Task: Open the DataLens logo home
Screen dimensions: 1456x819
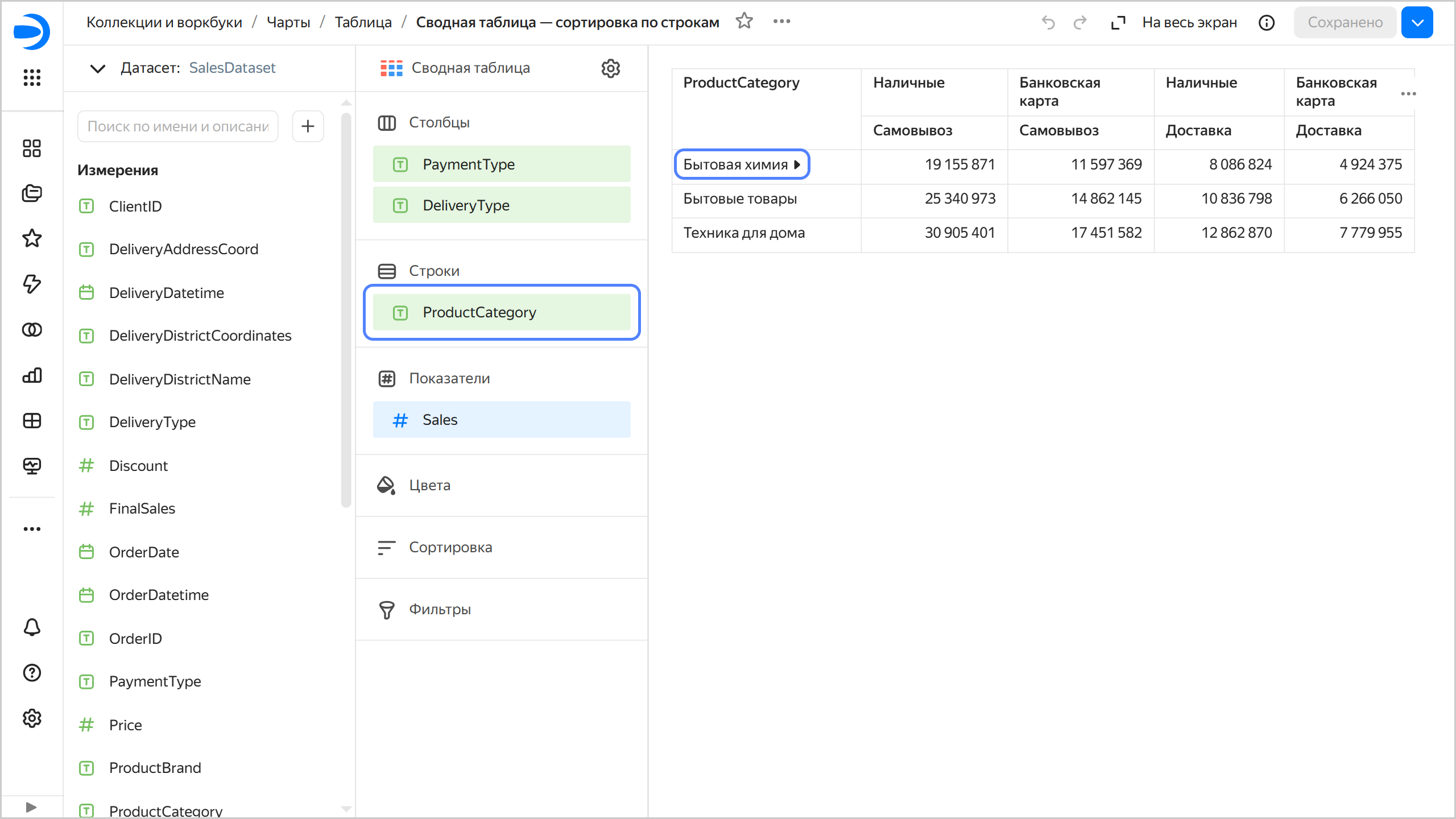Action: point(32,32)
